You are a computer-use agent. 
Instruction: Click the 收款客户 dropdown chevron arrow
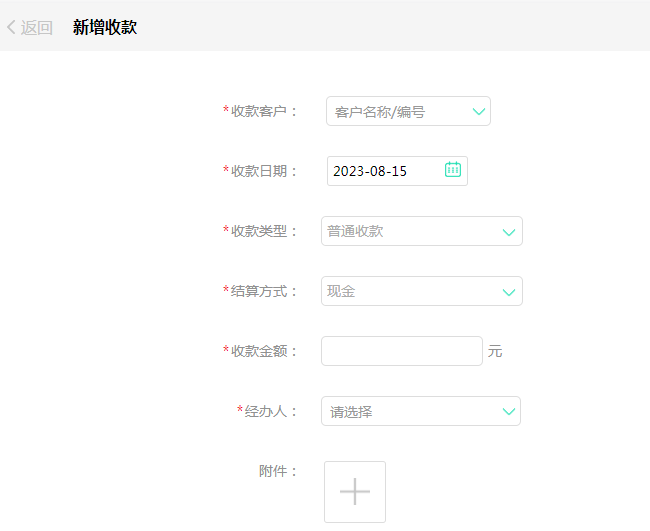click(x=479, y=111)
